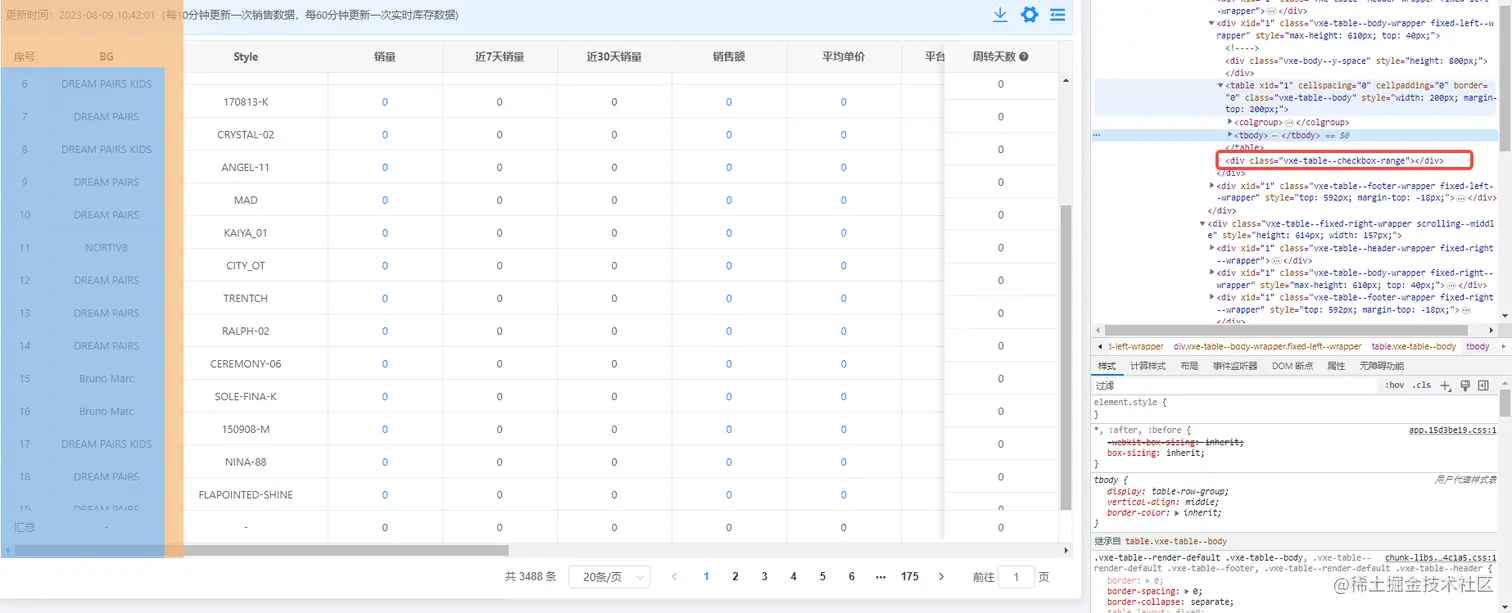
Task: Click the 过滤 styles filter field
Action: (x=1235, y=385)
